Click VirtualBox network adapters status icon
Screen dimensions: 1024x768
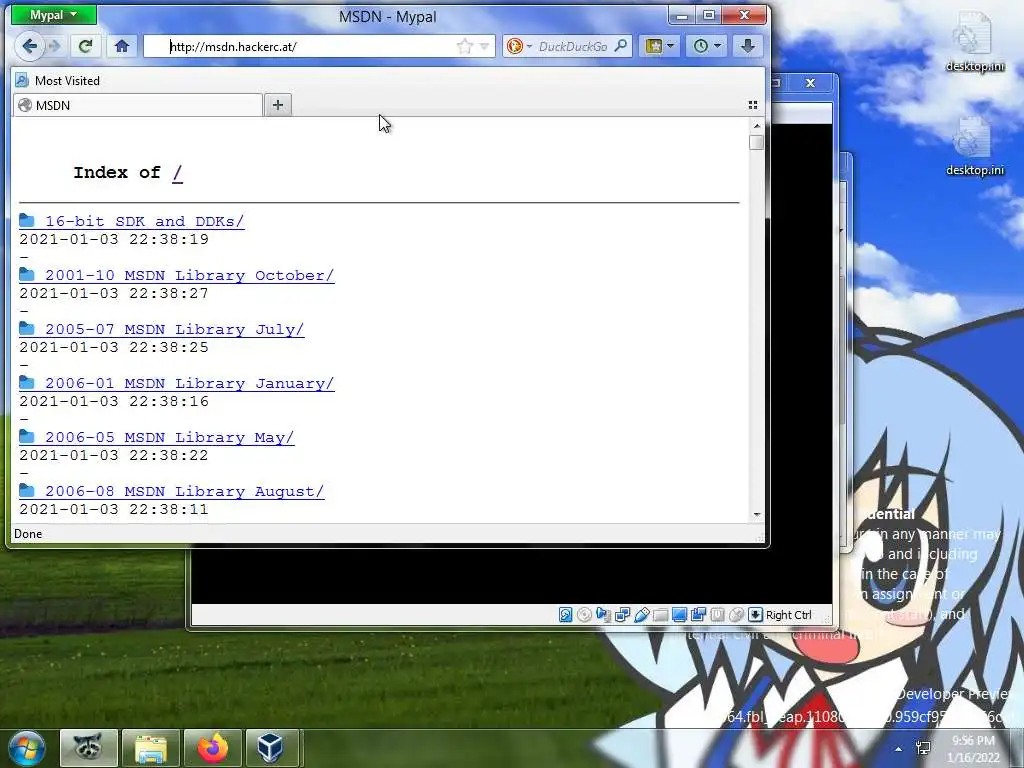(622, 615)
